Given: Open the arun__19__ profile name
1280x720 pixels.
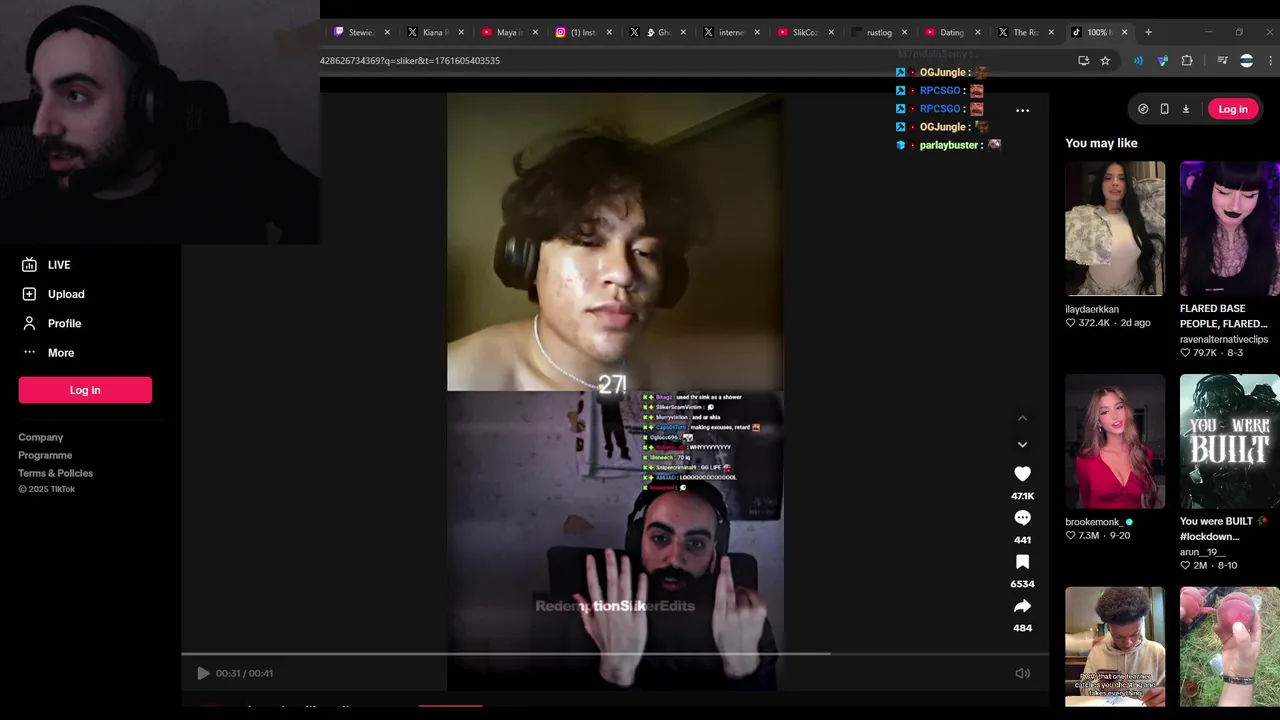Looking at the screenshot, I should coord(1203,552).
